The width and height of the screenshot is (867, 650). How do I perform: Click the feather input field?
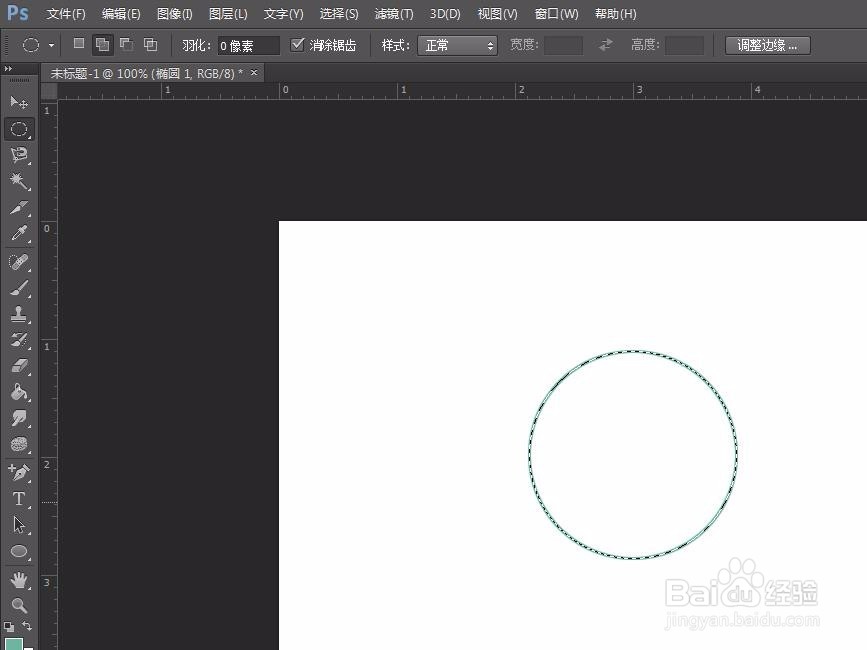pos(248,46)
